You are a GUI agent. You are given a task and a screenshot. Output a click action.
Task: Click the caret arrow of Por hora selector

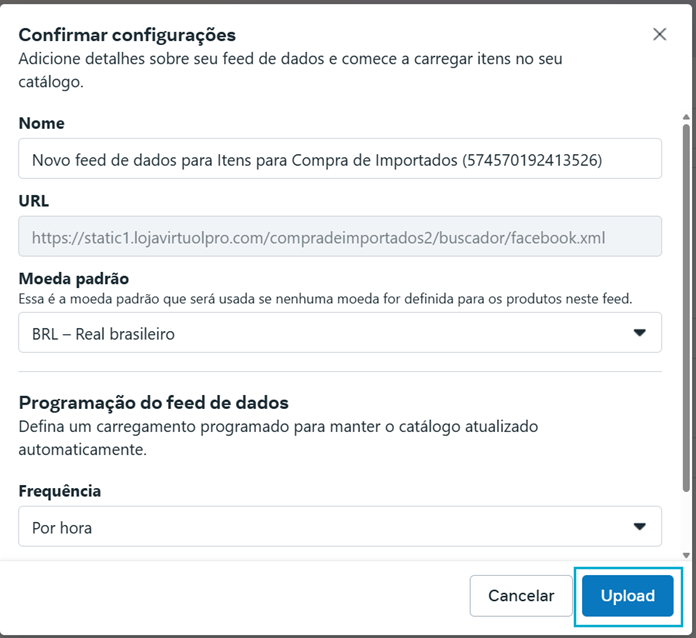point(639,527)
